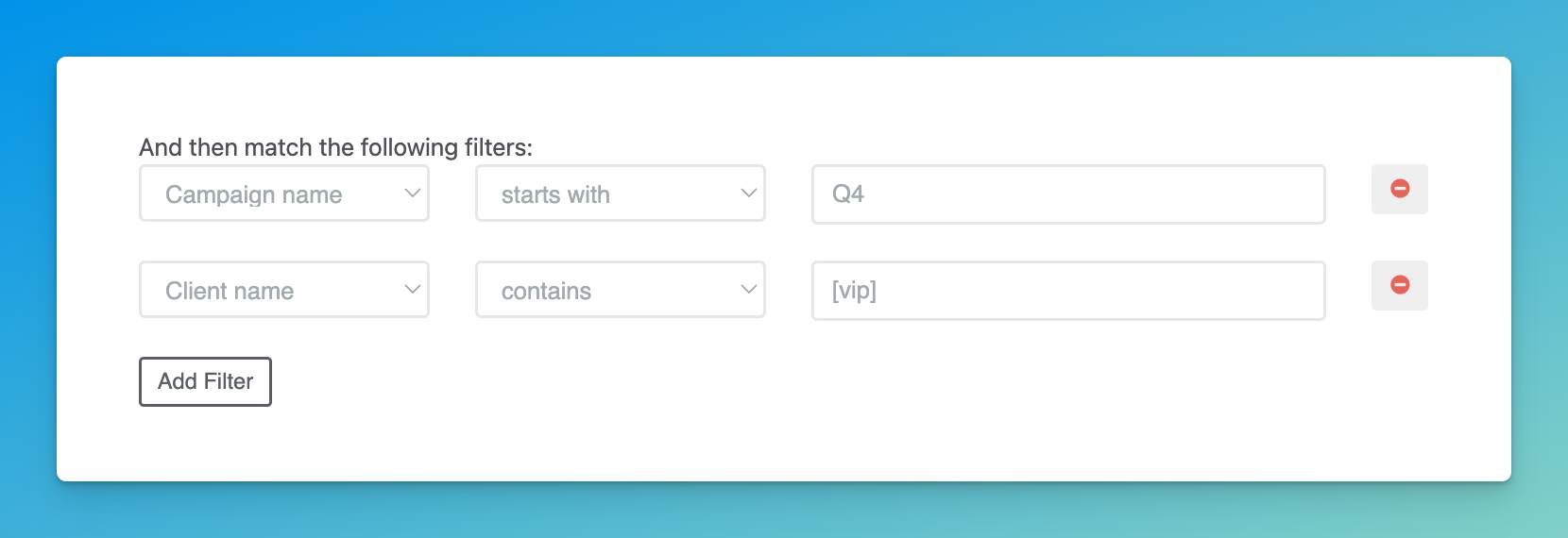Click the chevron beside "contains"
Viewport: 1568px width, 538px height.
coord(748,290)
